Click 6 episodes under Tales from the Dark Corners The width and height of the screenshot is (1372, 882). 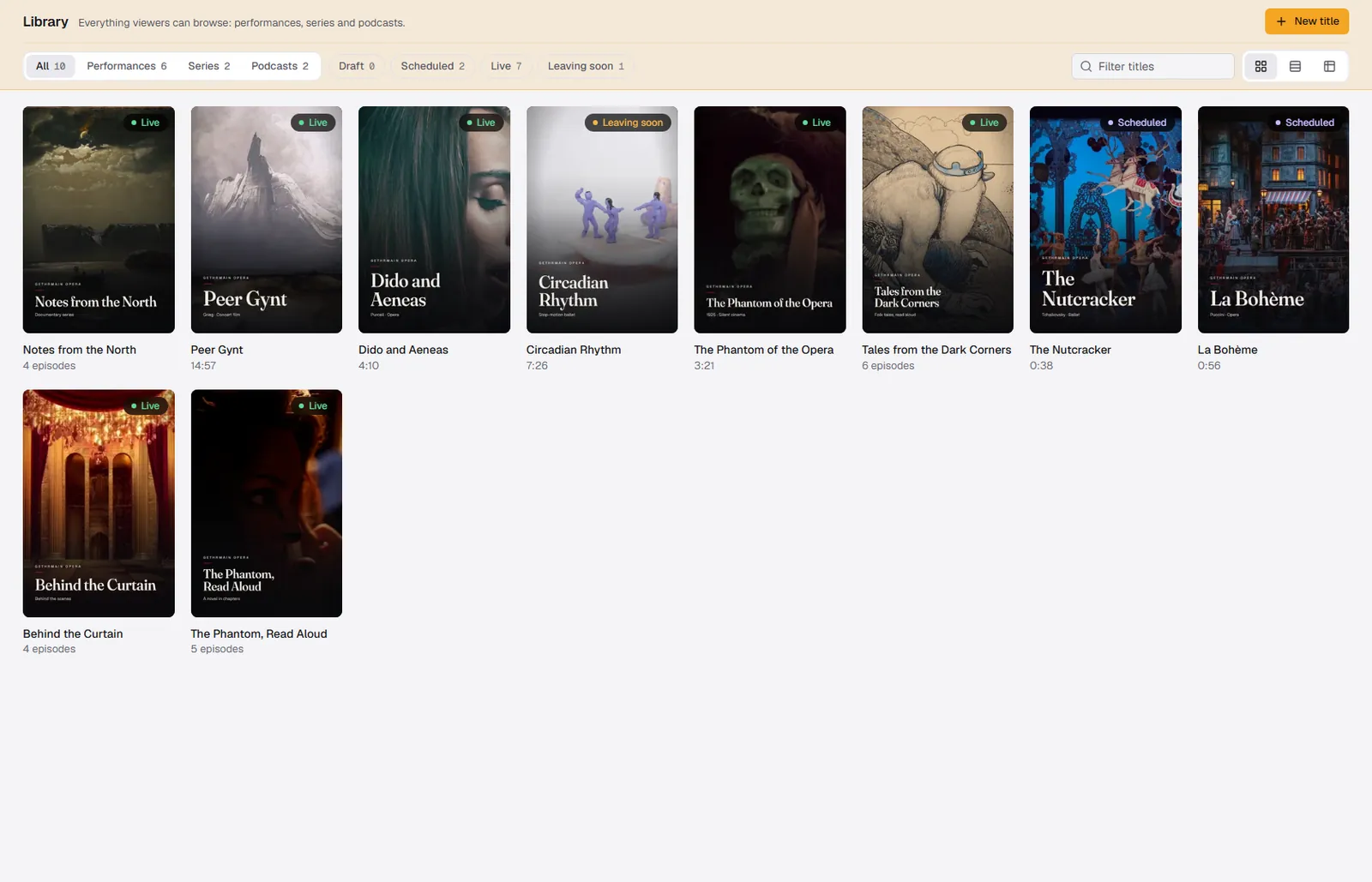click(x=888, y=366)
